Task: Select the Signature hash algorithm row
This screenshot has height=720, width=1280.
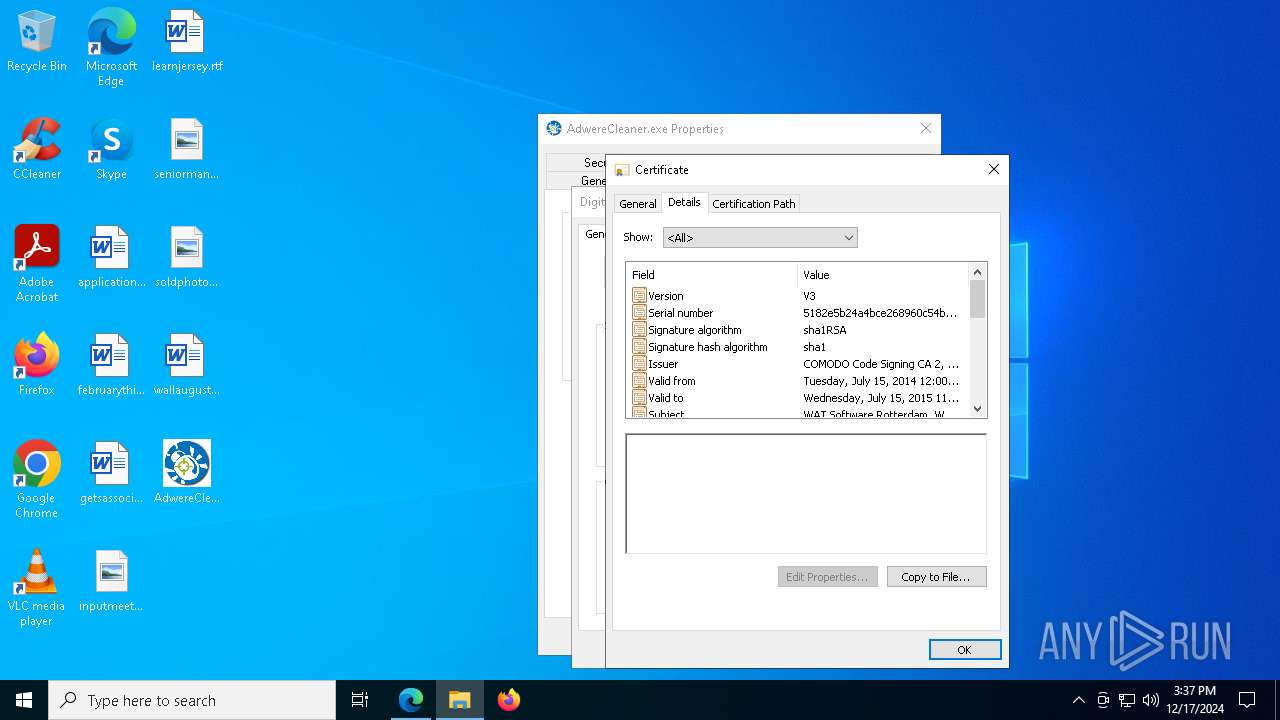Action: [x=799, y=347]
